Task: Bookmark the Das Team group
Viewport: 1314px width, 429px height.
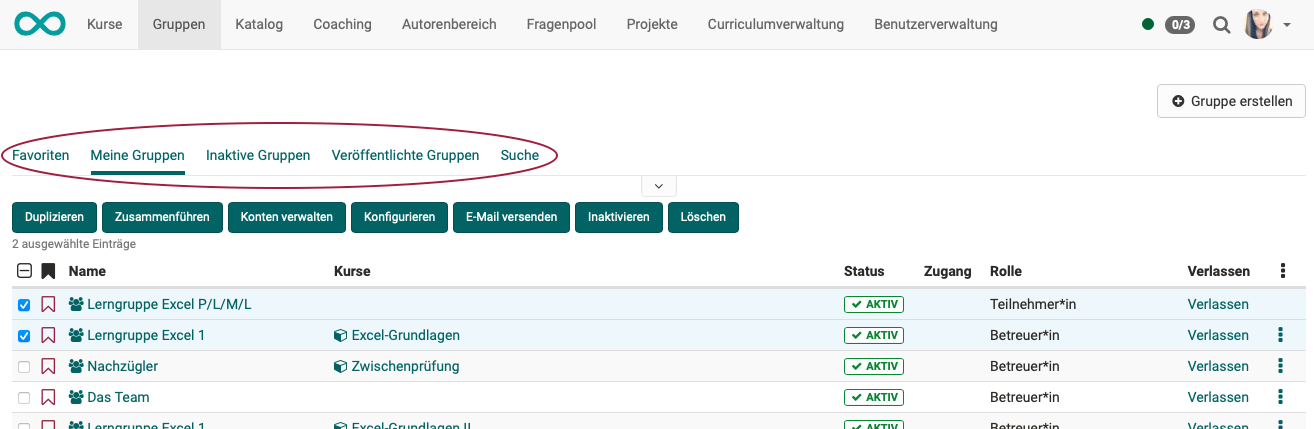Action: tap(48, 397)
